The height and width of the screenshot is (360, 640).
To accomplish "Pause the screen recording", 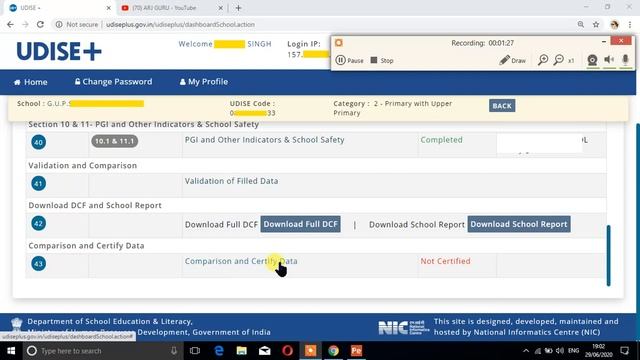I will click(x=349, y=60).
